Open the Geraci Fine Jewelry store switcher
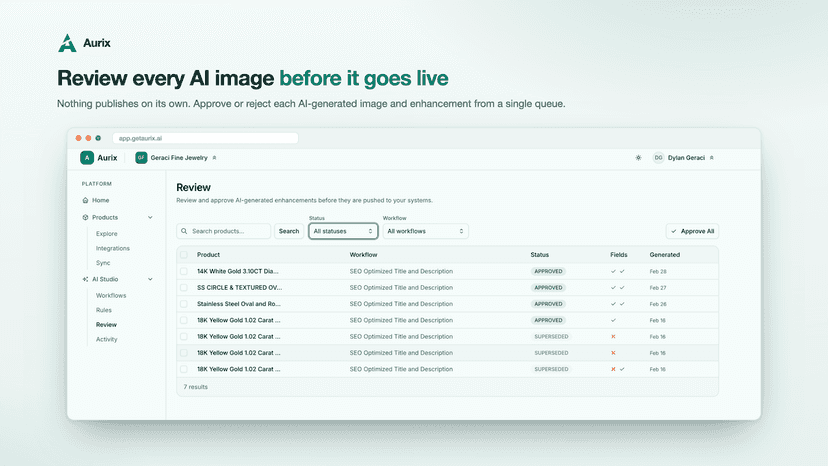 [x=176, y=157]
